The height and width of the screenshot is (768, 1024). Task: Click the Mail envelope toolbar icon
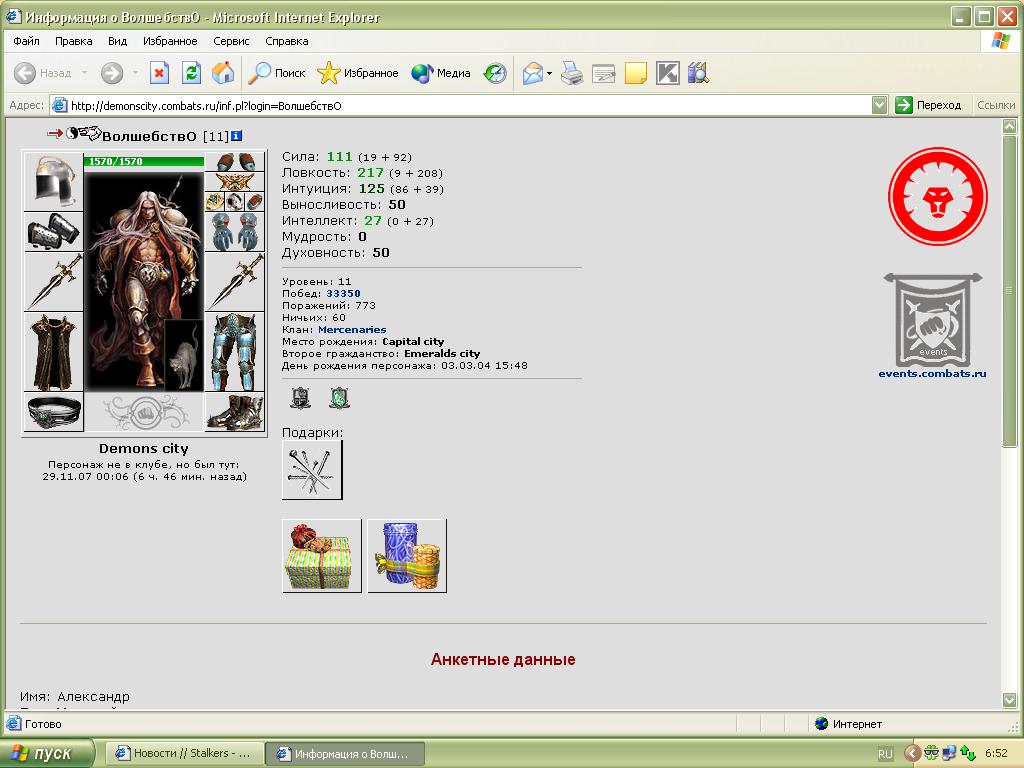[x=533, y=73]
